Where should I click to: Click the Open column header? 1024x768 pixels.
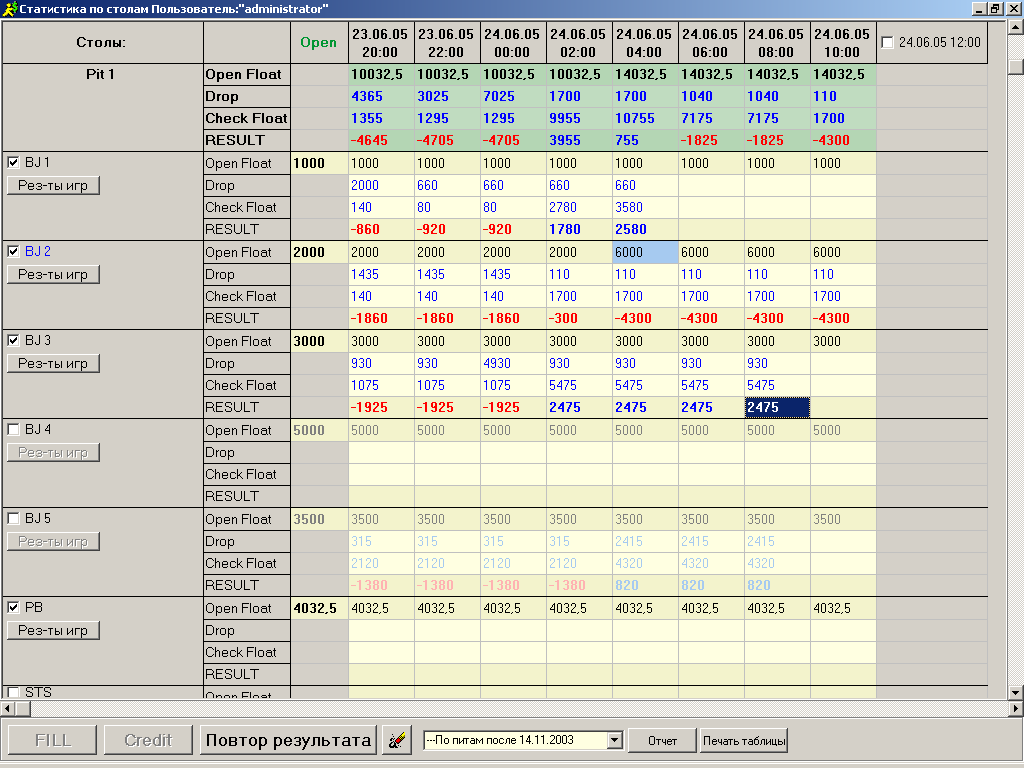click(319, 42)
